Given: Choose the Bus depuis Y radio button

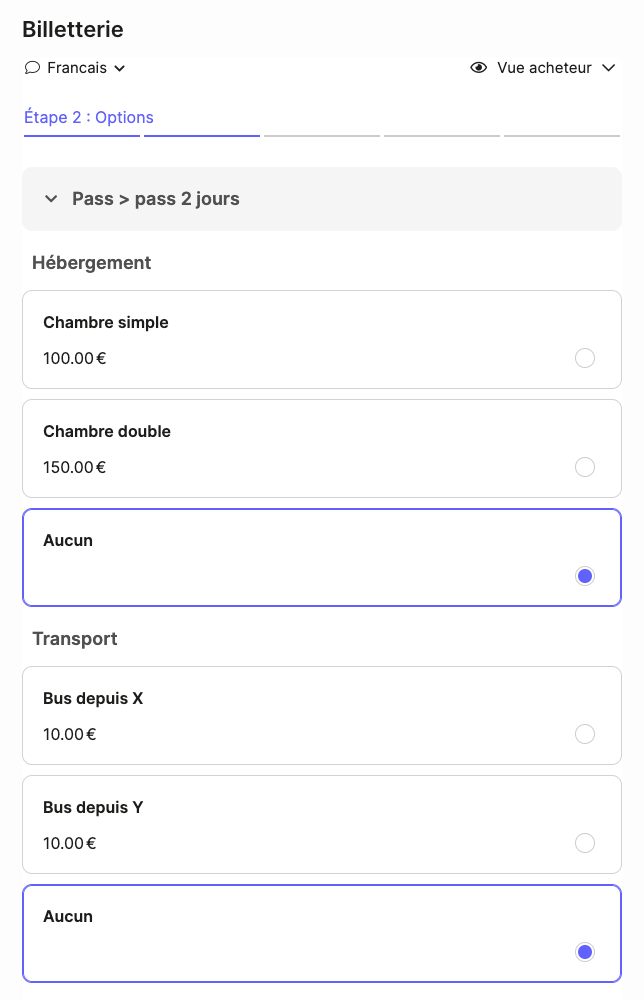Looking at the screenshot, I should pos(585,843).
